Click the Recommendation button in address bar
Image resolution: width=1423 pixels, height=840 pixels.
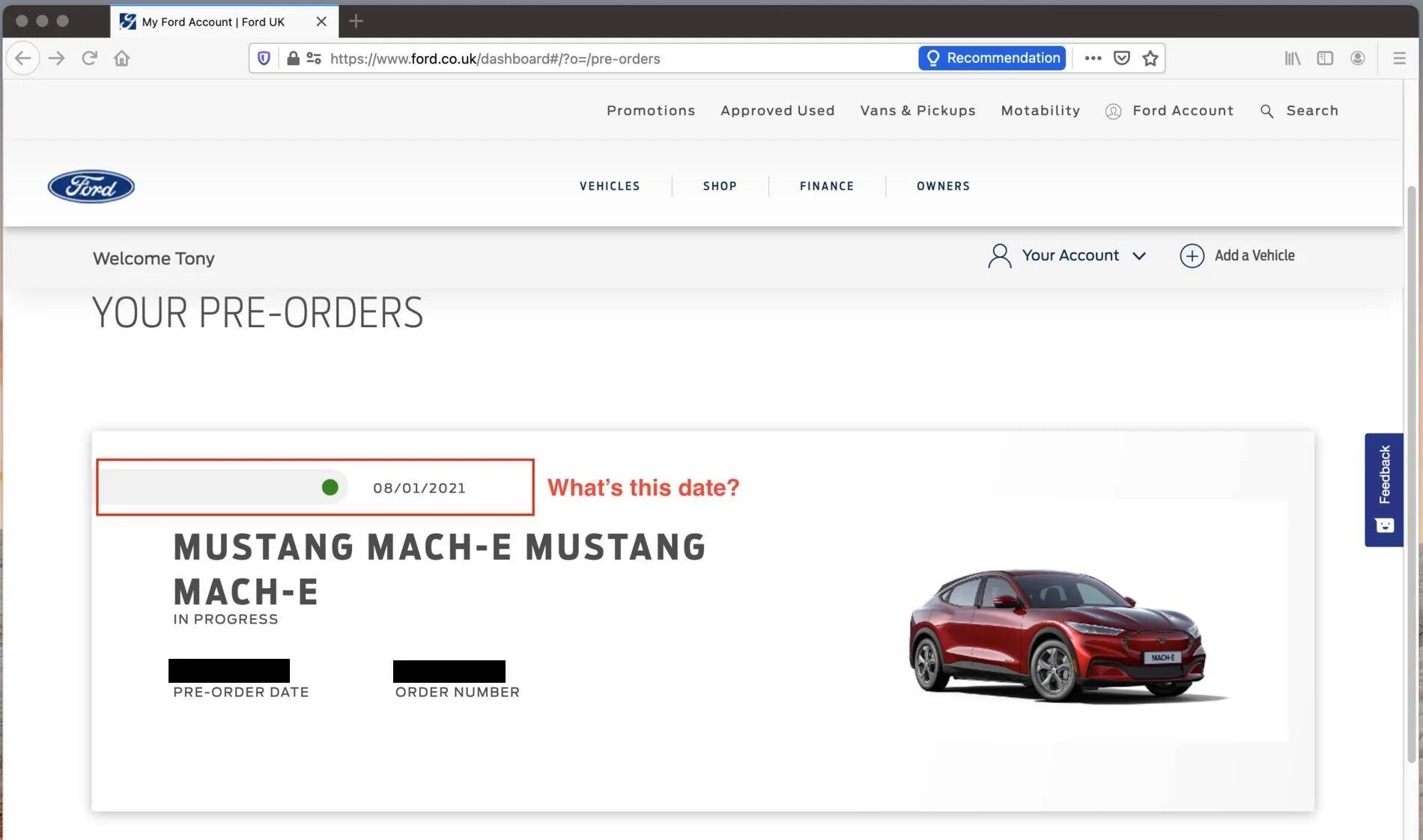(992, 58)
